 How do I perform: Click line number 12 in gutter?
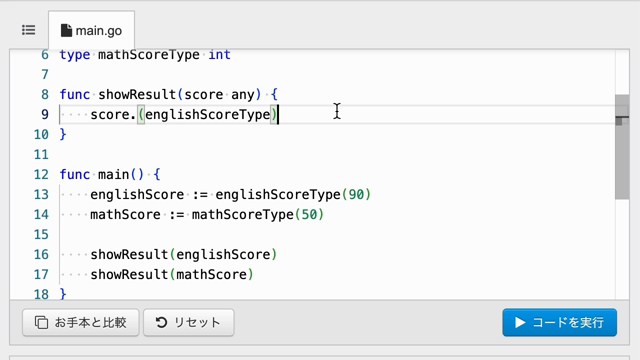tap(41, 174)
